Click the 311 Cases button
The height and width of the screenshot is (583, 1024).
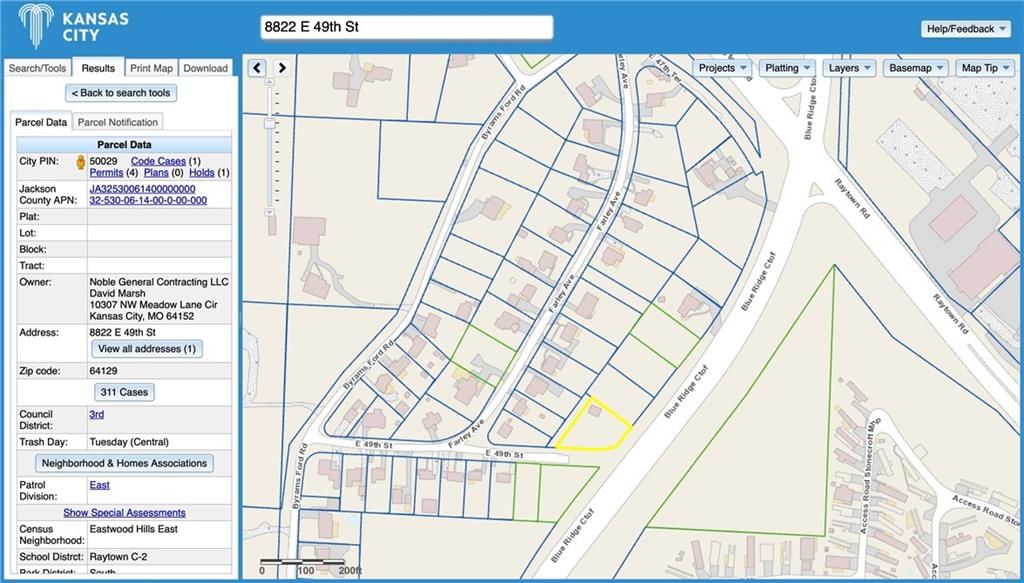click(x=124, y=392)
